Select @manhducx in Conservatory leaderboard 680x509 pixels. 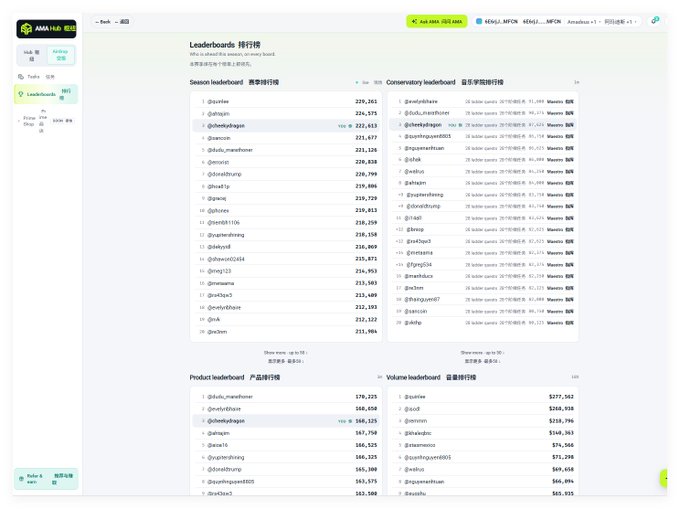pos(418,276)
